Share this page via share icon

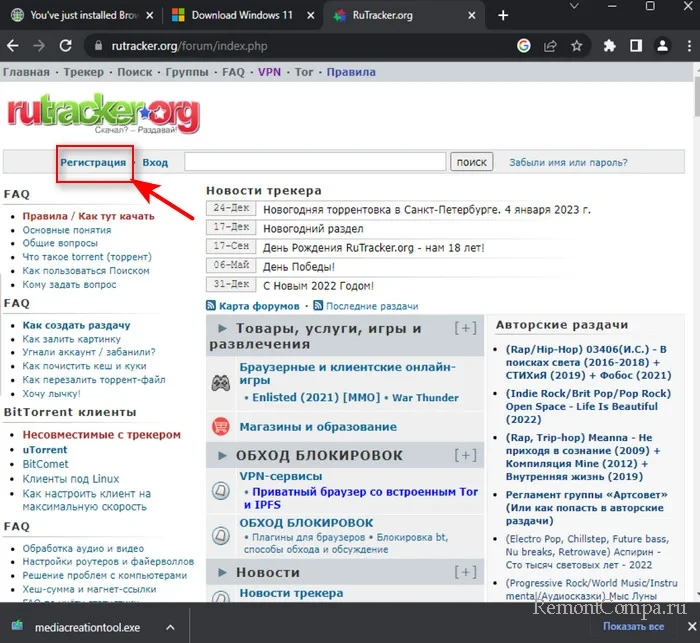550,46
